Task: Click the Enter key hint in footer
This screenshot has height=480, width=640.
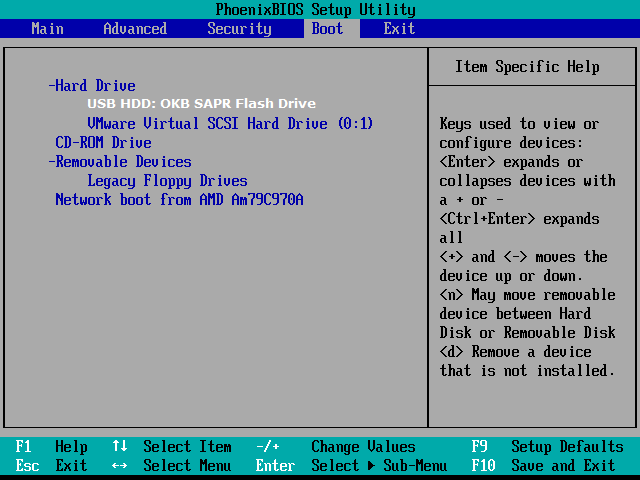Action: pos(275,465)
